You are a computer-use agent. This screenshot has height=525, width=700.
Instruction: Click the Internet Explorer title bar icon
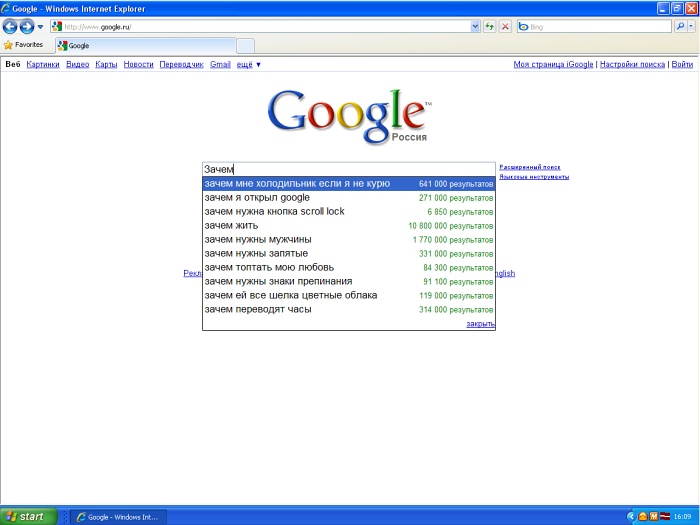tap(5, 8)
